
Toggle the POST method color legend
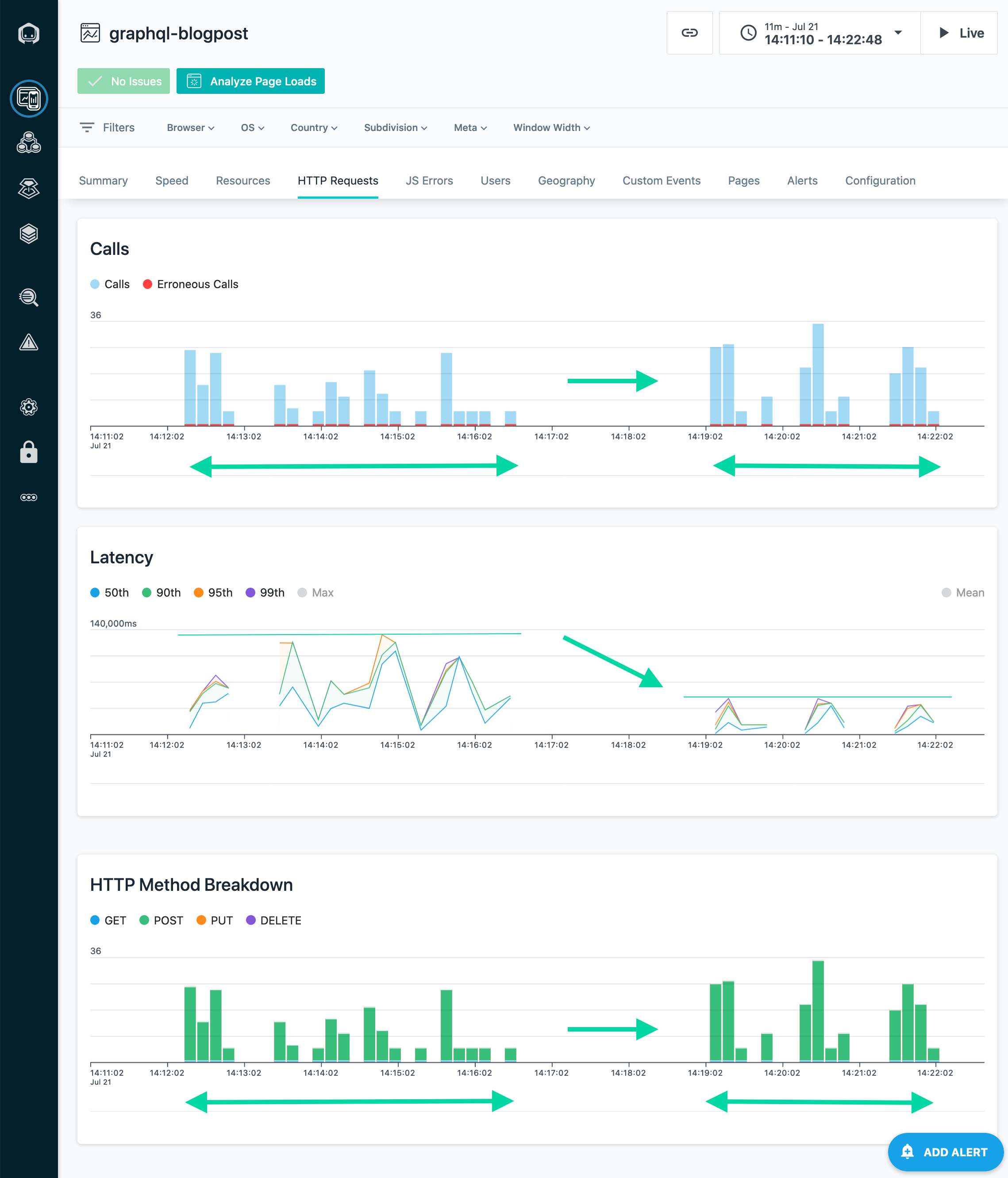pyautogui.click(x=162, y=920)
